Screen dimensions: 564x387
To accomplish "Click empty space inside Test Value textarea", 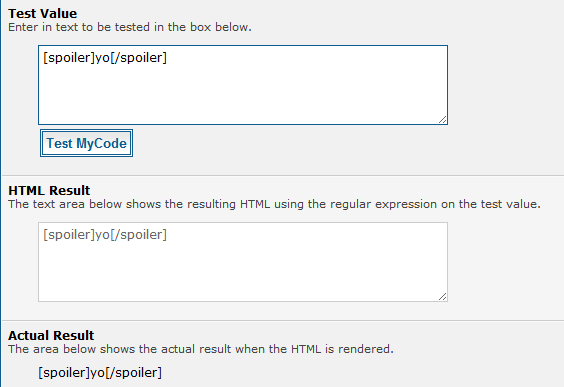I will 243,95.
